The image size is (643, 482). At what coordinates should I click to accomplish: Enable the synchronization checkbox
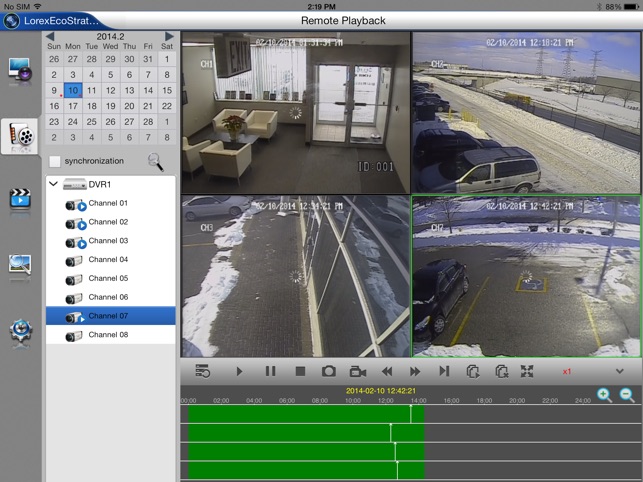tap(55, 161)
